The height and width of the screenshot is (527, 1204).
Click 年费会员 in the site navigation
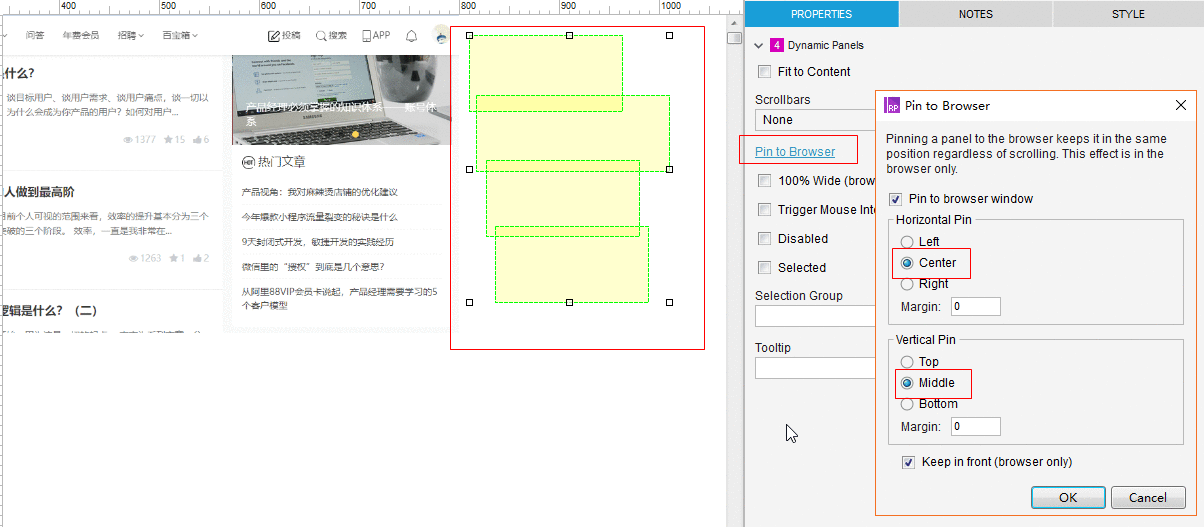click(x=81, y=36)
